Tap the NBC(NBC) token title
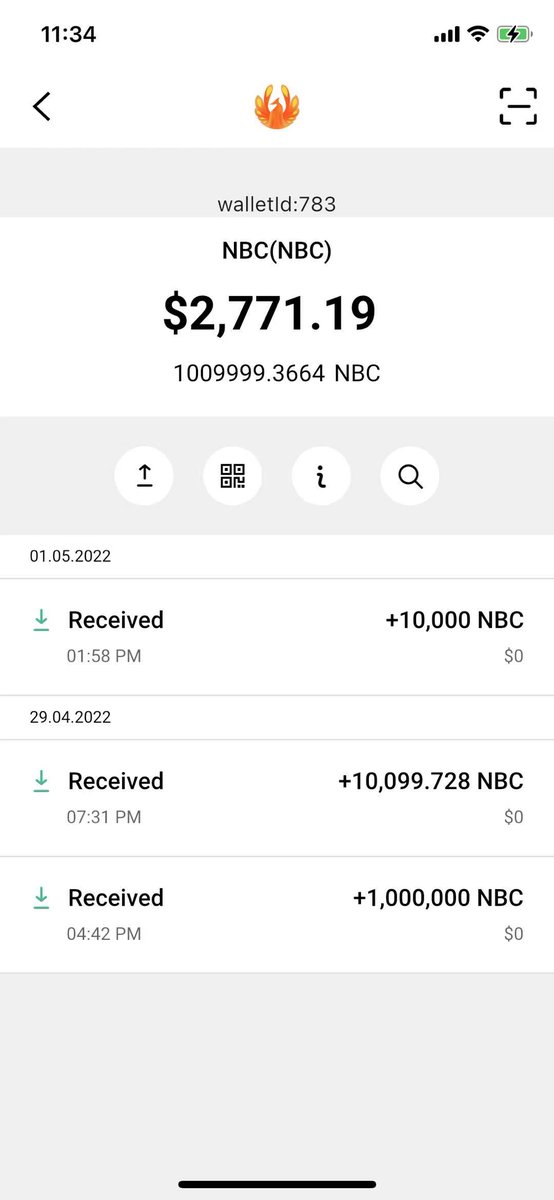Viewport: 554px width, 1200px height. pyautogui.click(x=277, y=251)
